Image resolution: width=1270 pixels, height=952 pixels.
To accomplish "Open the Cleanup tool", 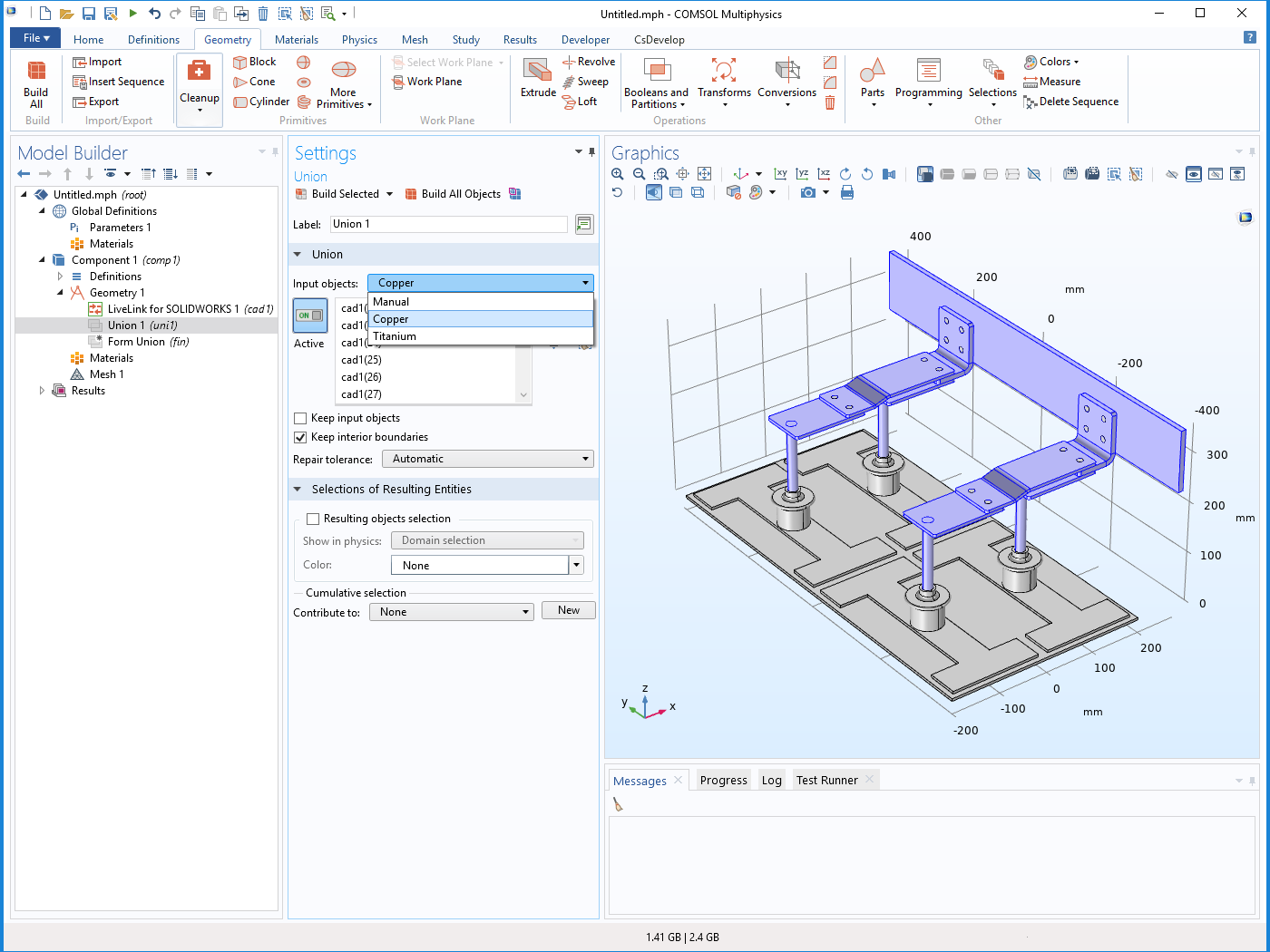I will click(x=200, y=90).
